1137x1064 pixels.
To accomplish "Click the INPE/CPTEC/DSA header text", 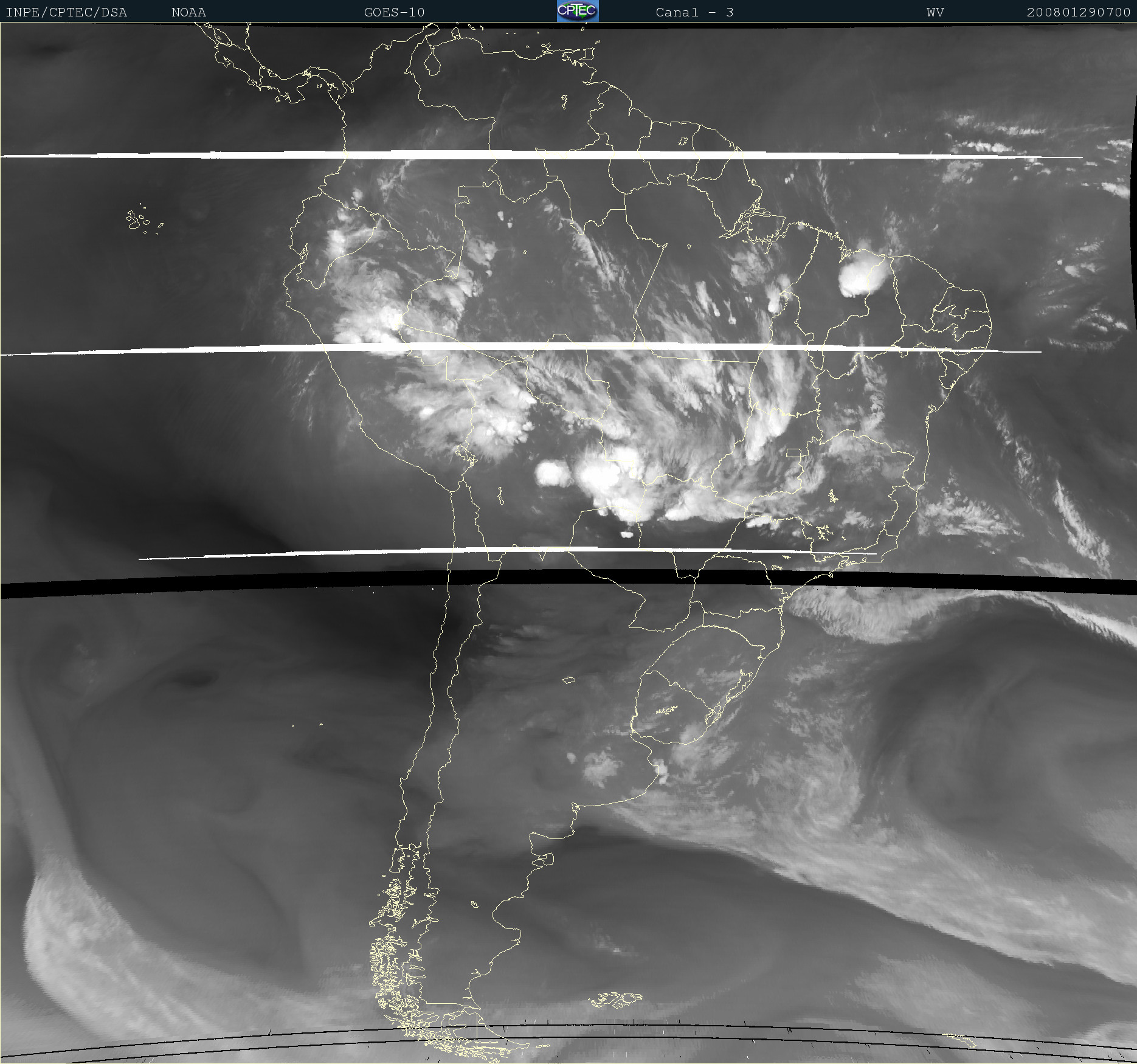I will (66, 12).
